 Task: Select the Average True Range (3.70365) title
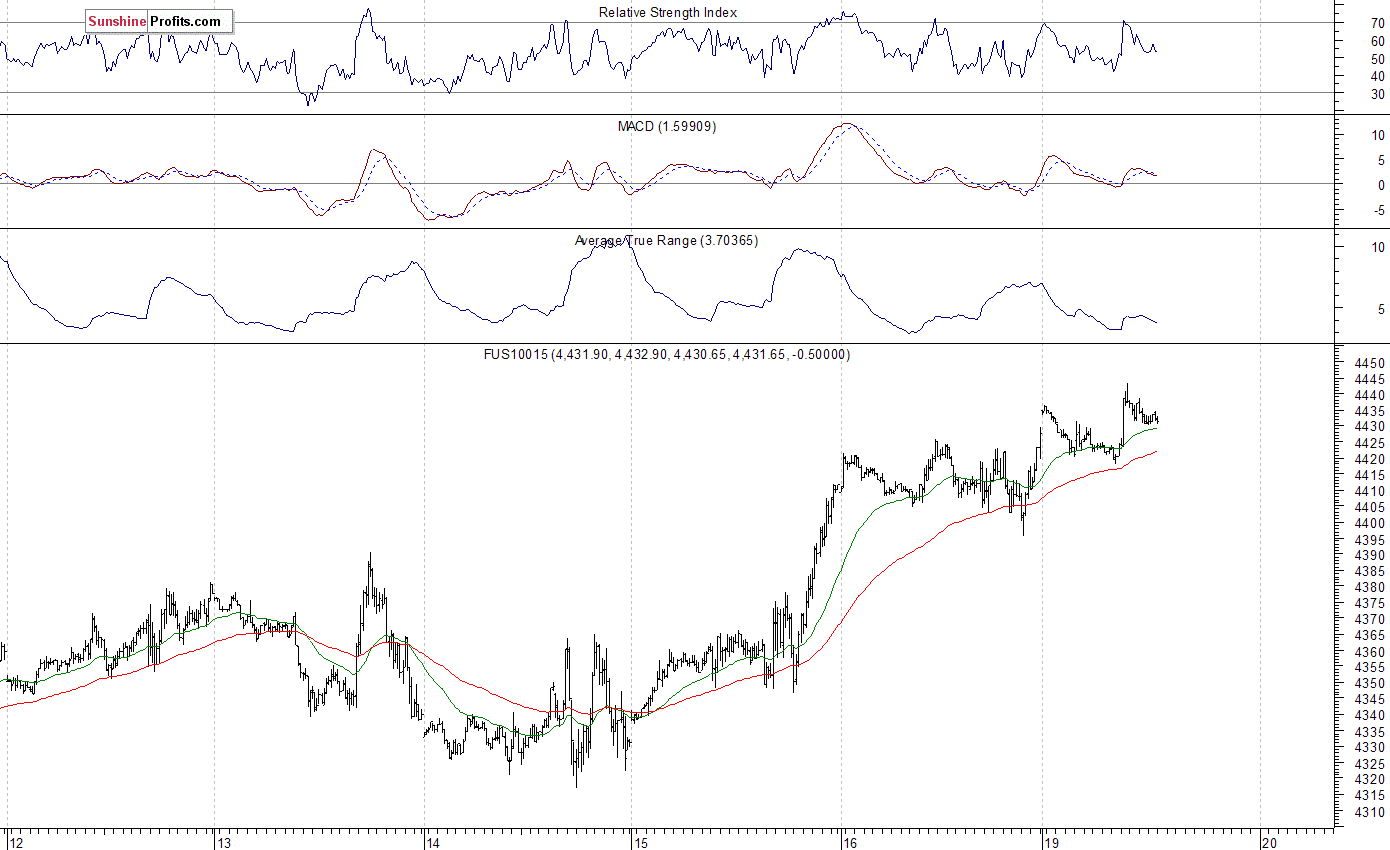pos(666,240)
